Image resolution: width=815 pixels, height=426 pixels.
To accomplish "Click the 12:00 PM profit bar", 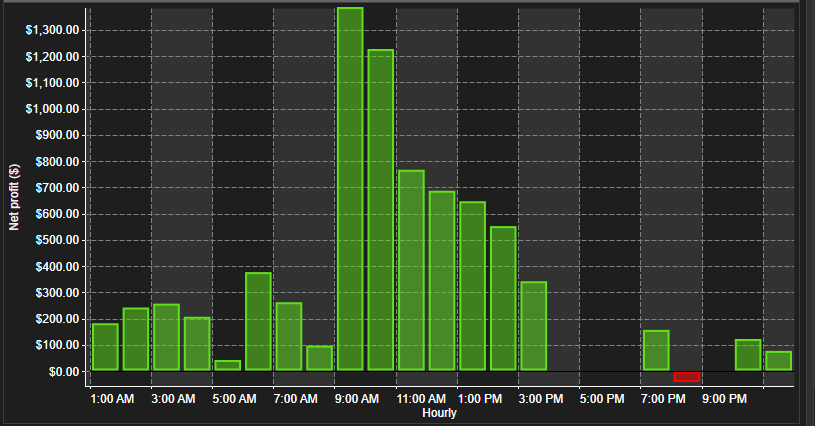I will (x=442, y=281).
